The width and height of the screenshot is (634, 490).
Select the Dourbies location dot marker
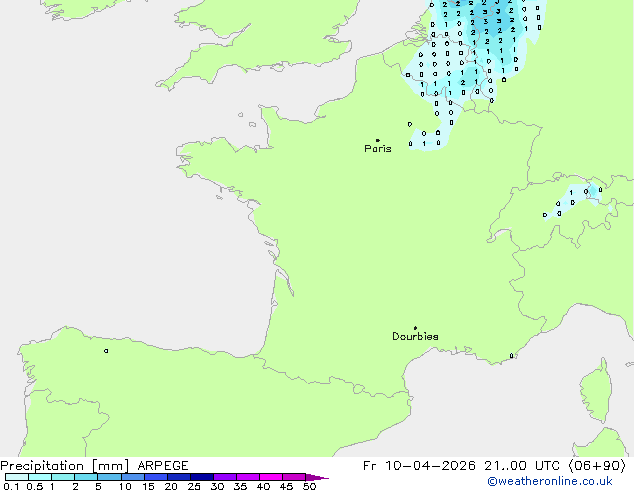(415, 328)
